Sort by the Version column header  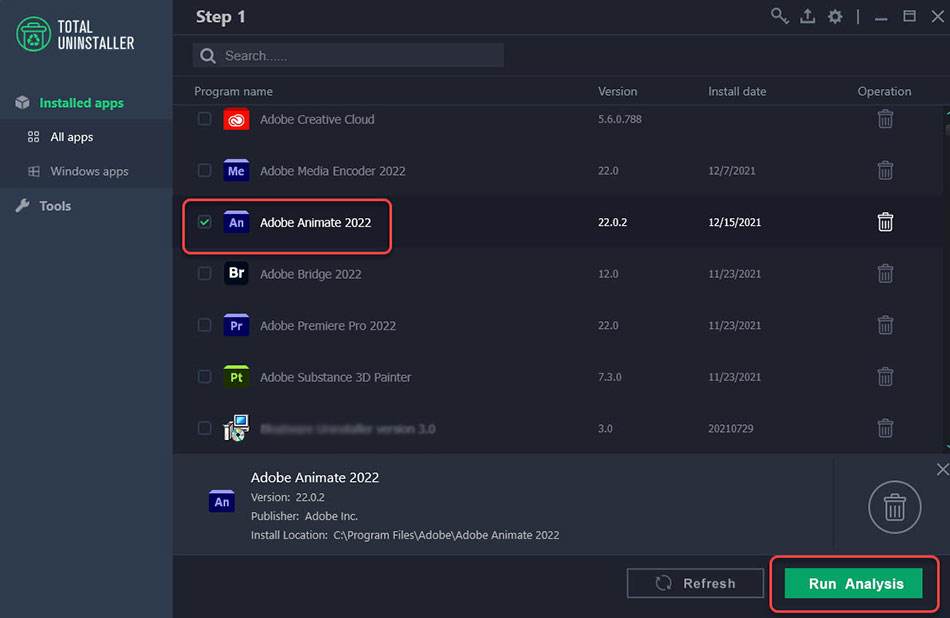click(x=617, y=91)
